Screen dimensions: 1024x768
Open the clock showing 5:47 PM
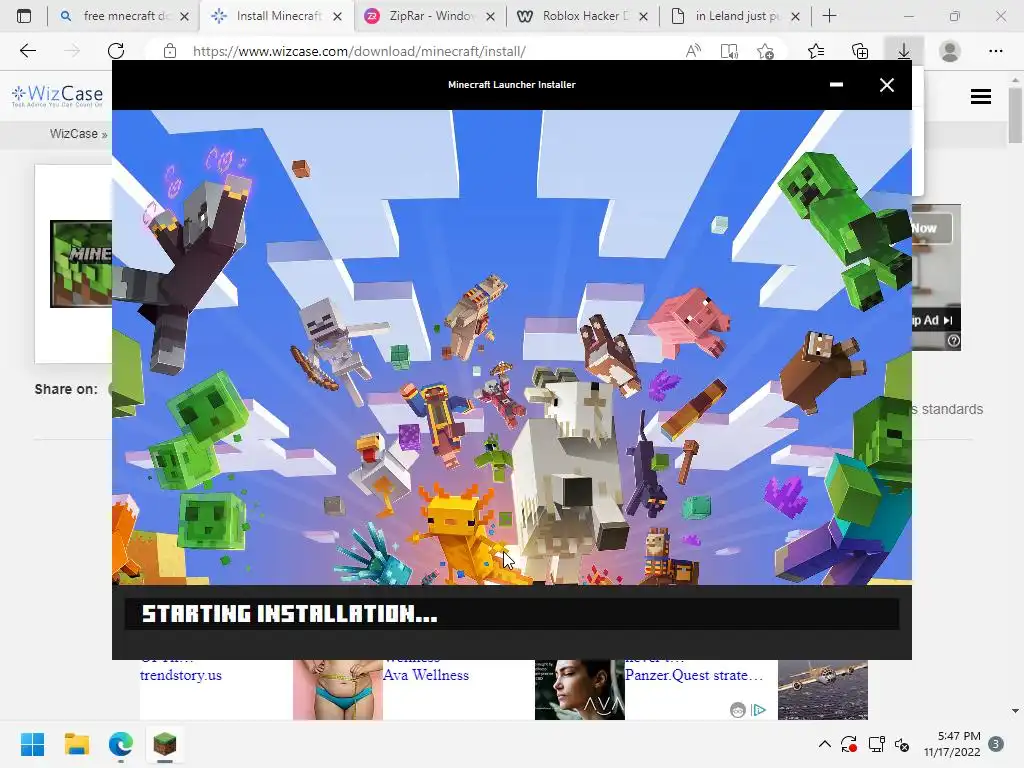952,744
